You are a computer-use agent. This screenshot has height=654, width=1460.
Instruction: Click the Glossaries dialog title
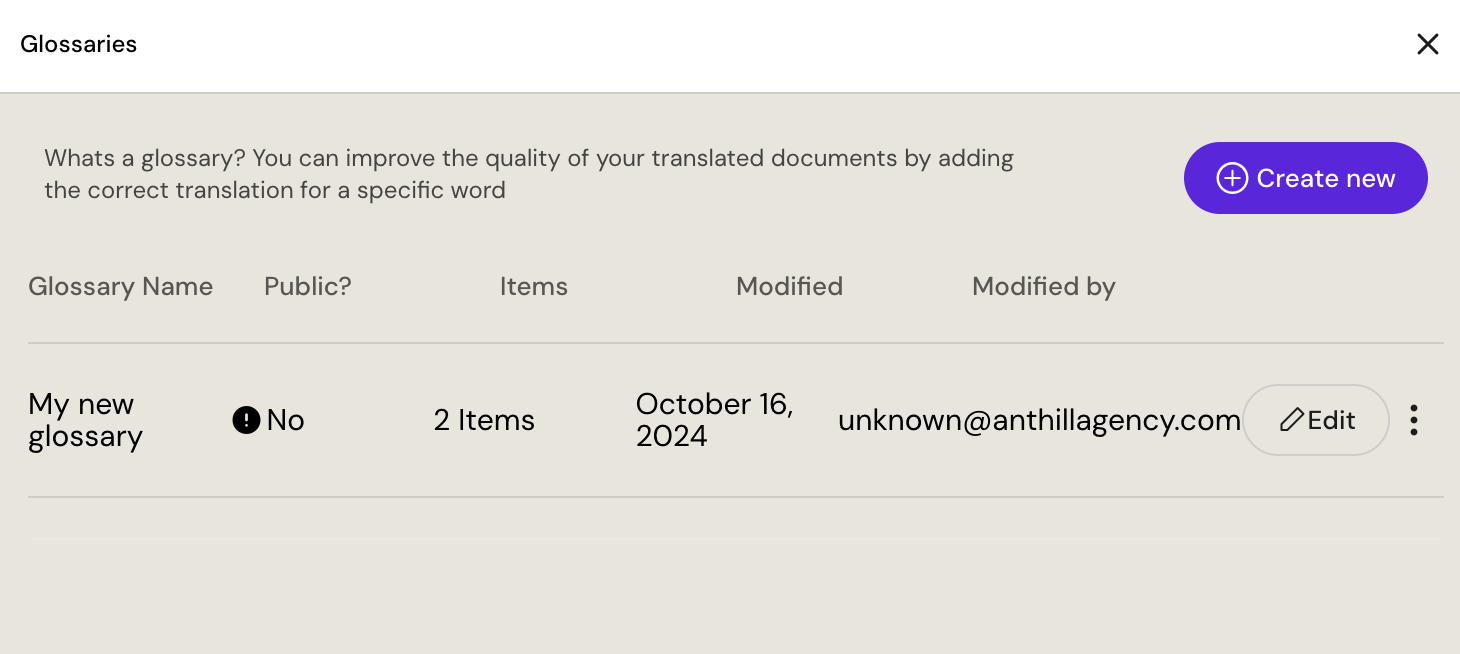pyautogui.click(x=78, y=44)
